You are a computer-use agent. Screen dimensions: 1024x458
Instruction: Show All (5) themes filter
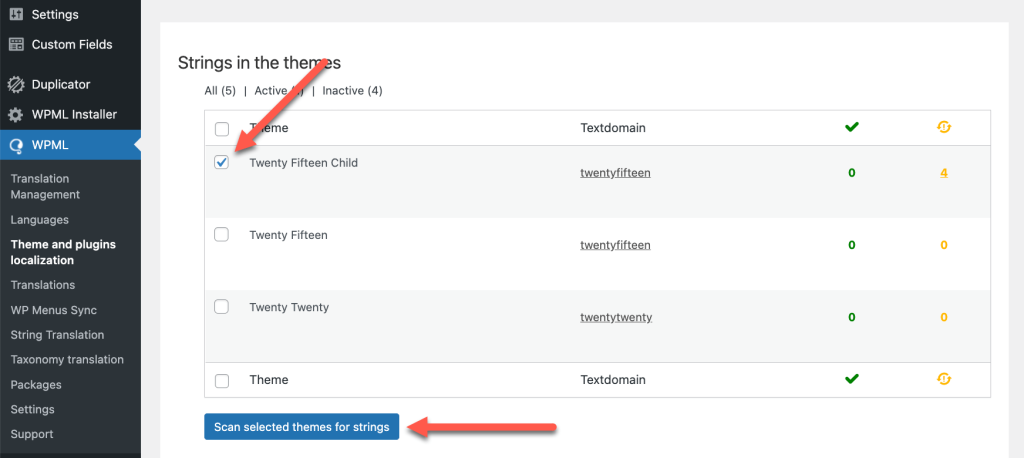pos(220,91)
